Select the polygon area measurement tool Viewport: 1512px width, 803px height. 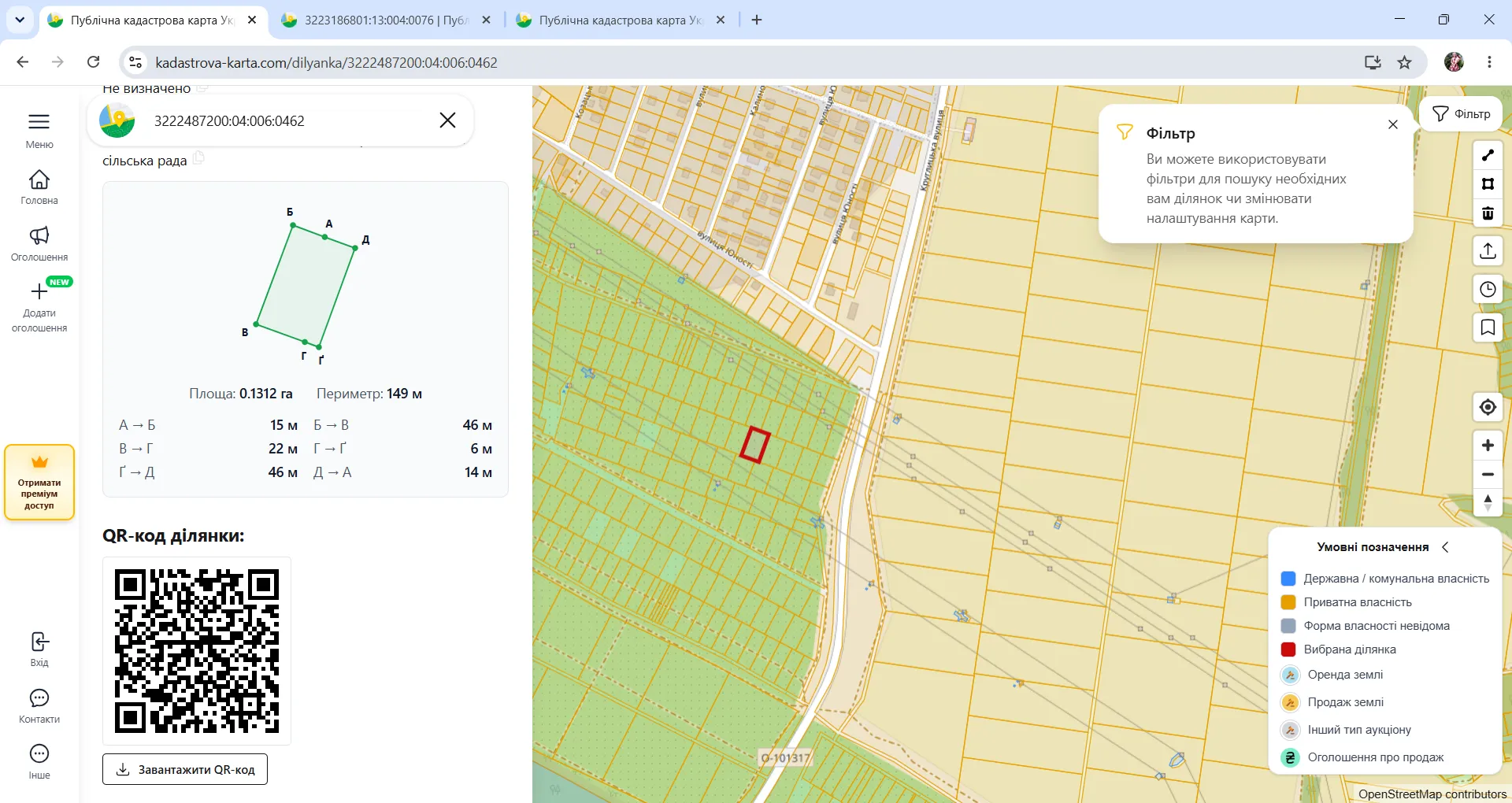pyautogui.click(x=1488, y=184)
